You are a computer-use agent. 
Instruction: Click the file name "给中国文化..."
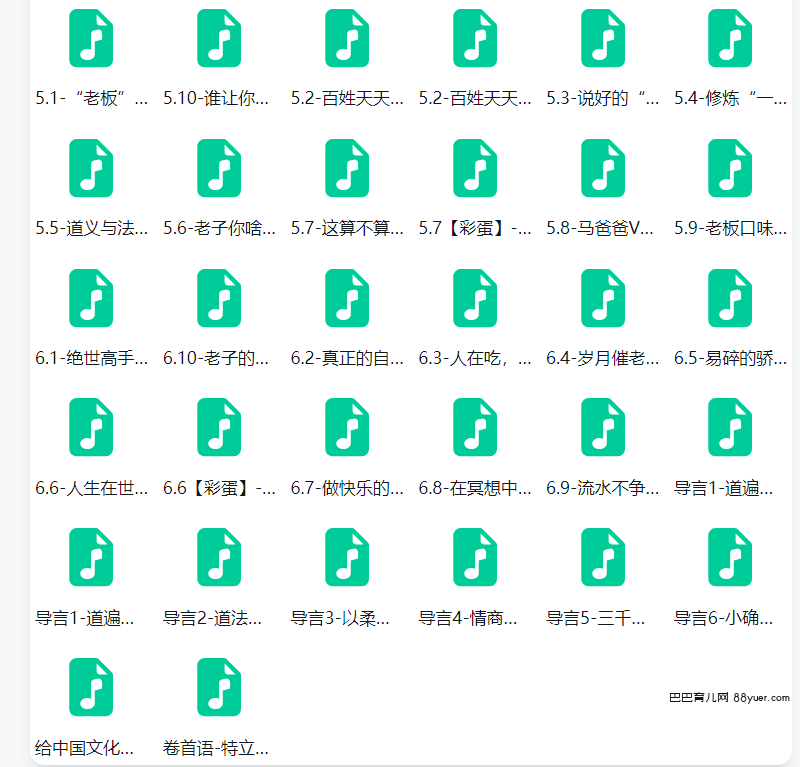[84, 749]
